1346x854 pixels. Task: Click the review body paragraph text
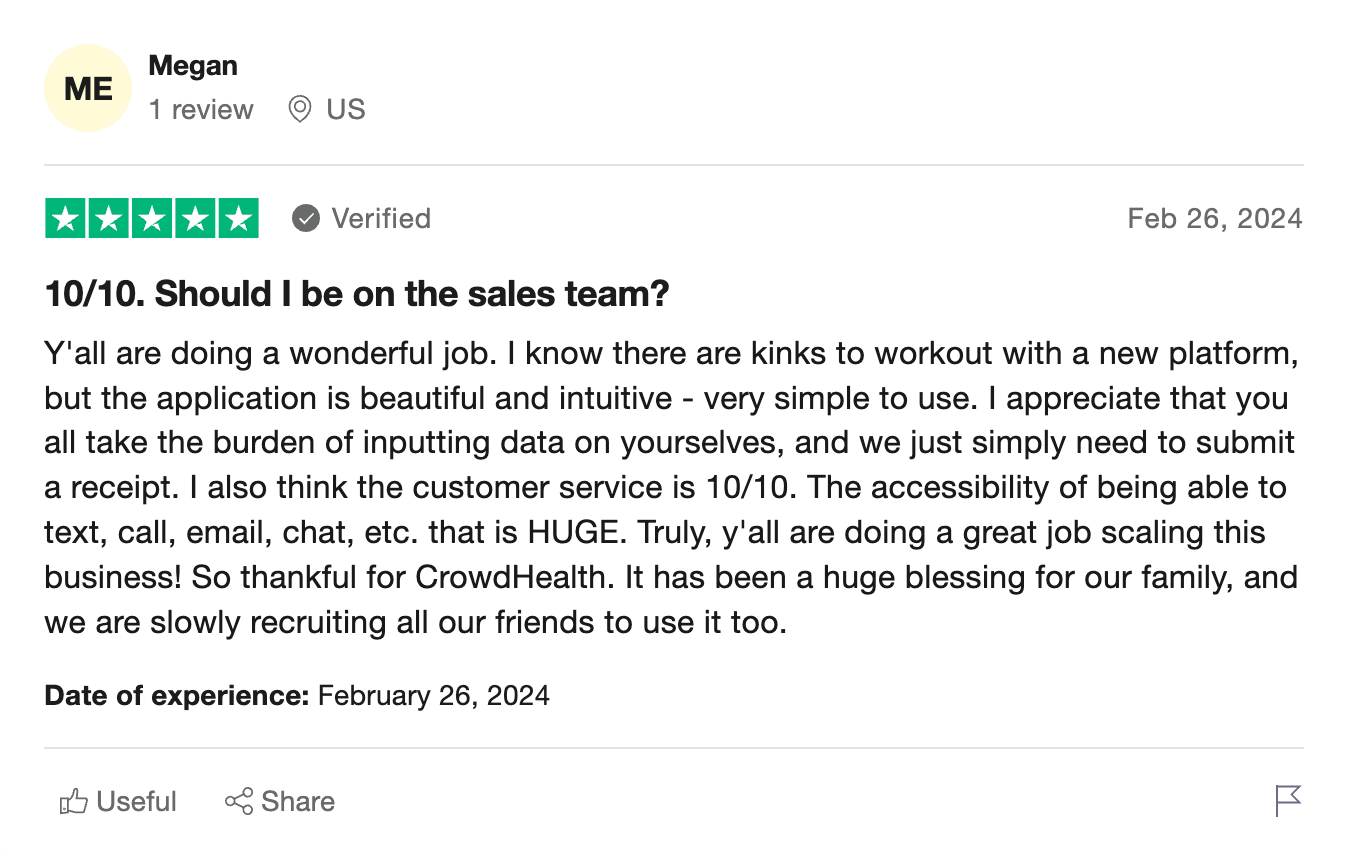coord(672,488)
